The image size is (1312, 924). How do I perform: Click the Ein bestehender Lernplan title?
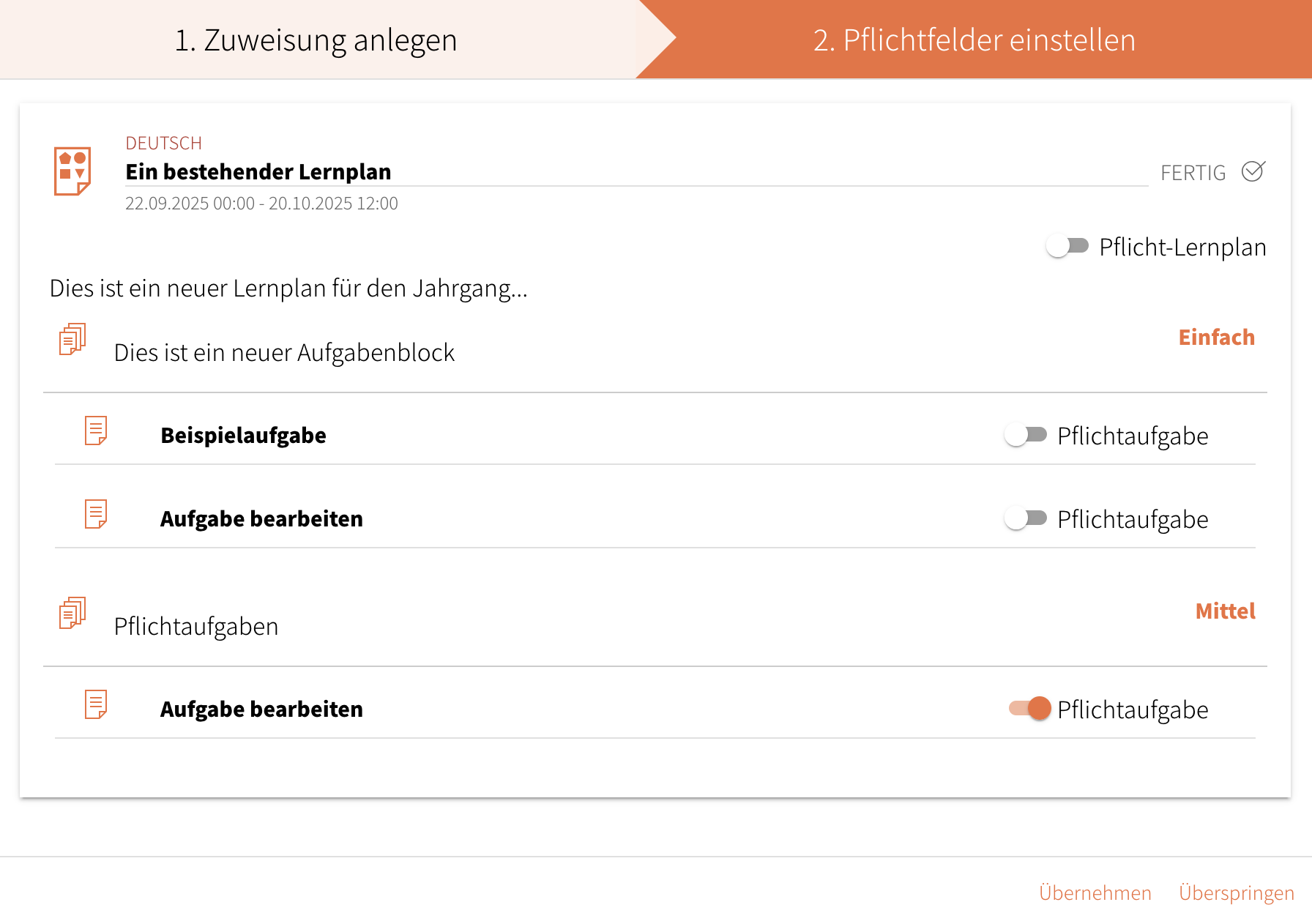pos(258,171)
